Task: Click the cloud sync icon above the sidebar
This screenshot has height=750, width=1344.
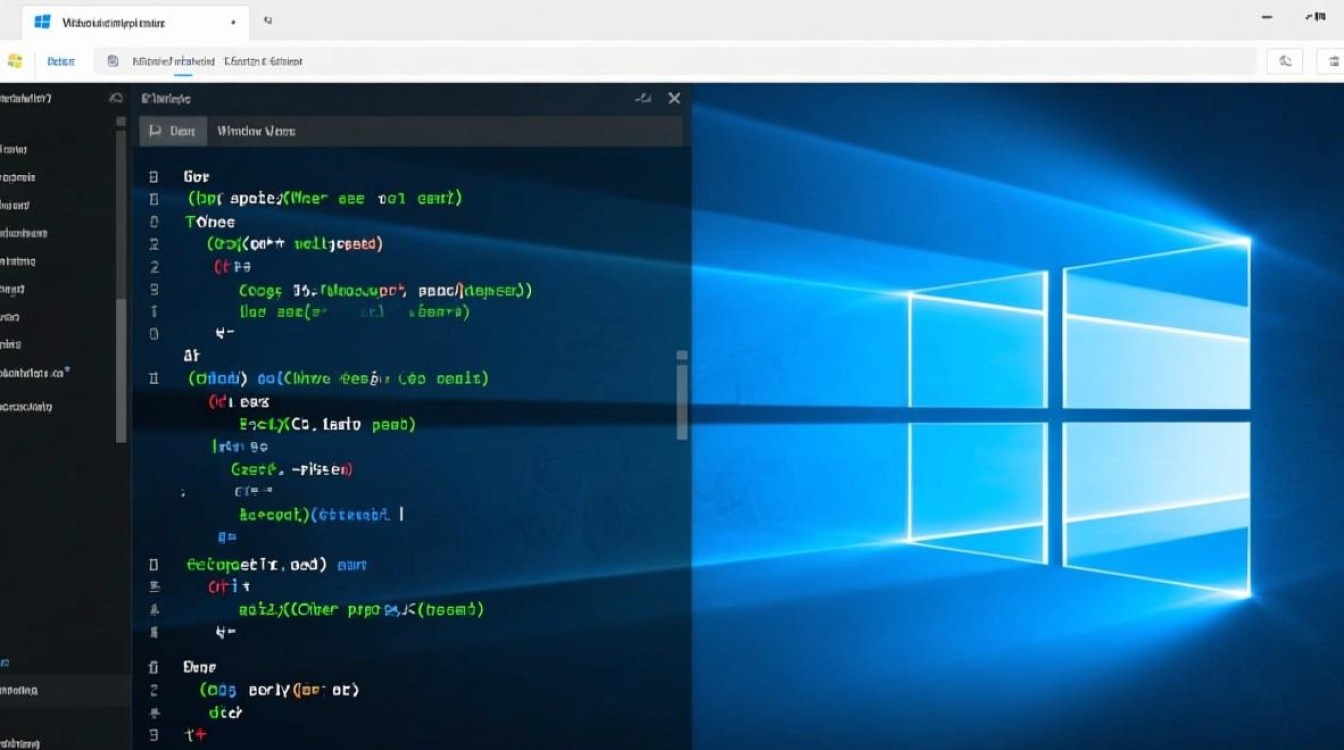Action: pos(113,98)
